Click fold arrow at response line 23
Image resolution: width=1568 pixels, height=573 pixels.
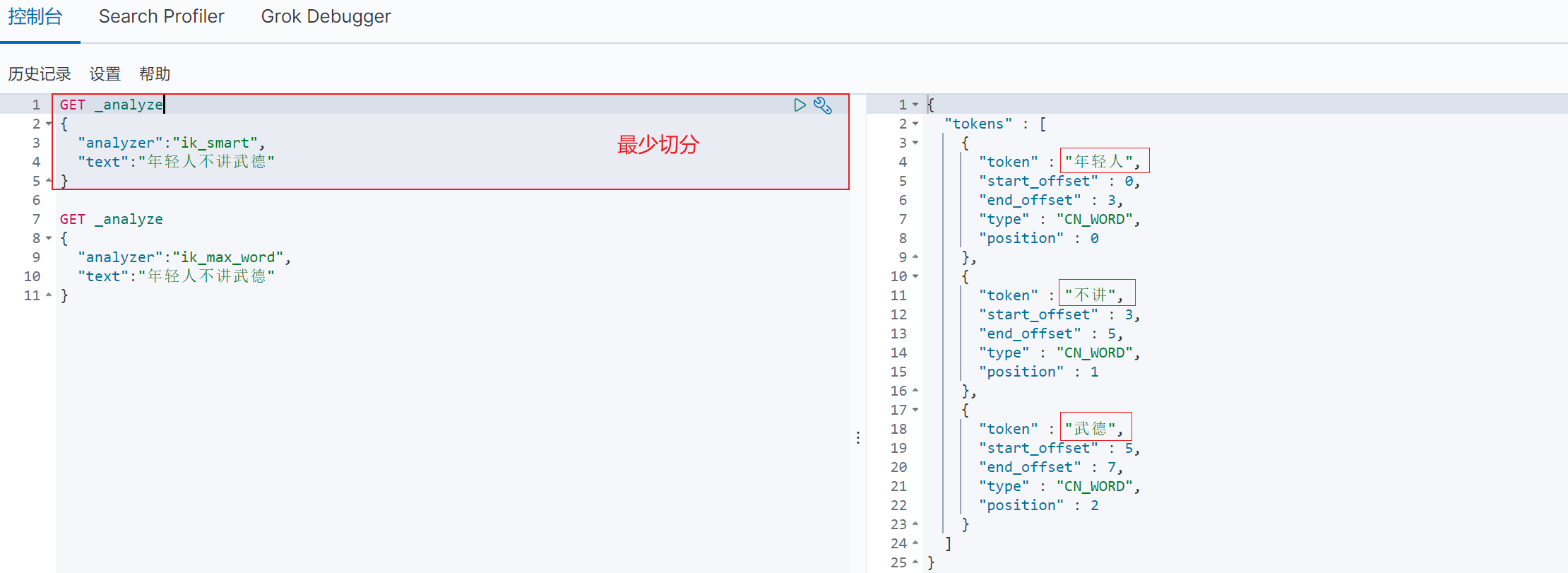pyautogui.click(x=915, y=524)
